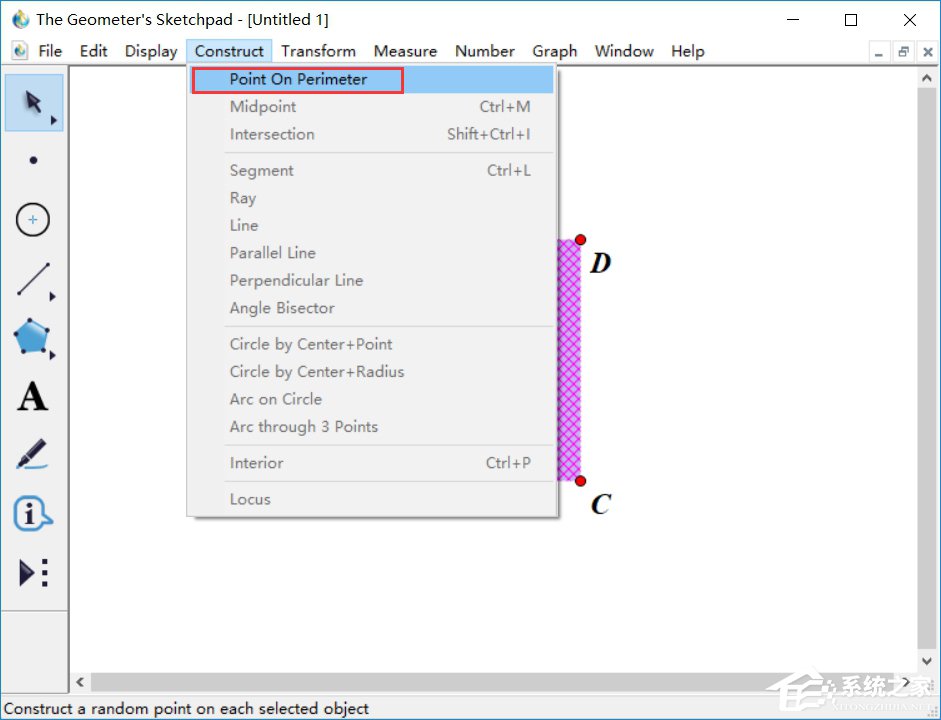Open the Edit menu
Image resolution: width=941 pixels, height=720 pixels.
(x=94, y=51)
